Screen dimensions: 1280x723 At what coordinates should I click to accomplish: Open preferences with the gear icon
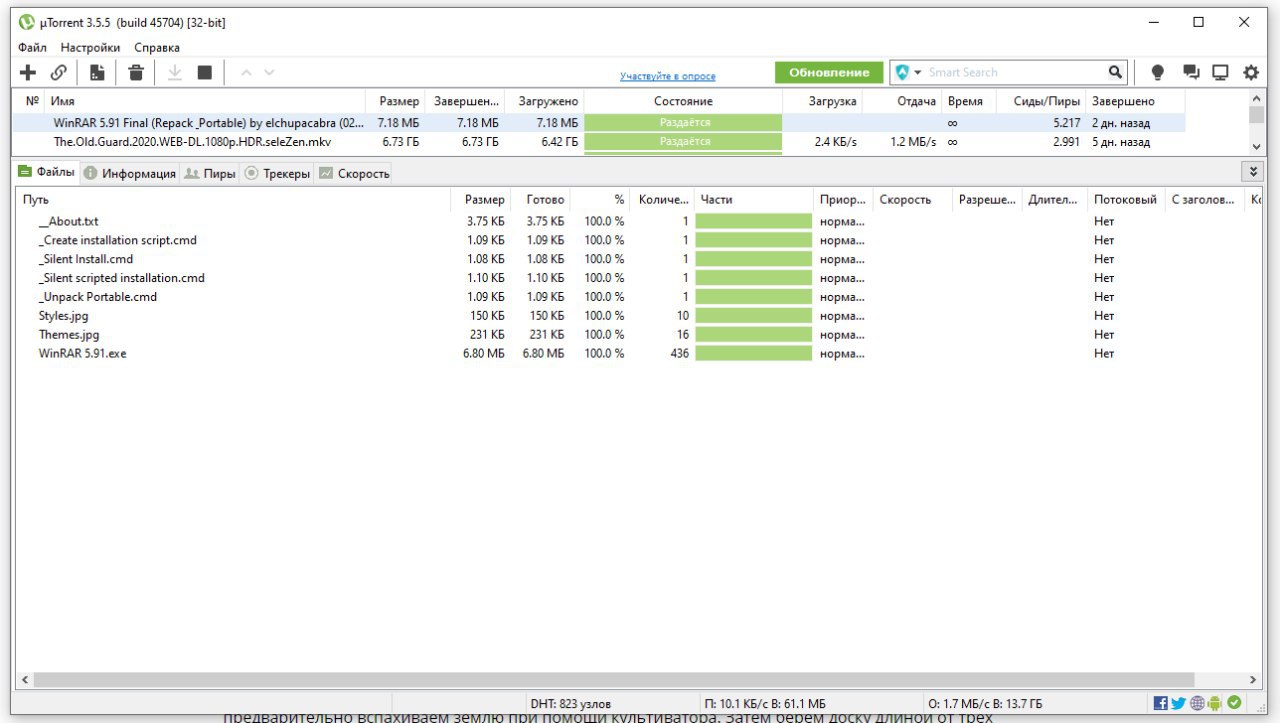(x=1251, y=72)
